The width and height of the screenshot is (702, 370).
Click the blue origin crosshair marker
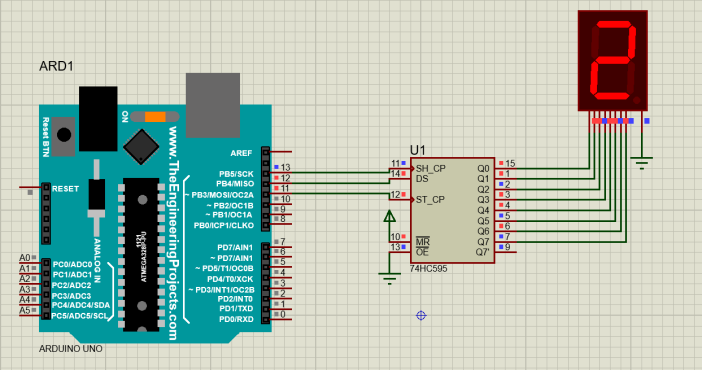click(421, 315)
